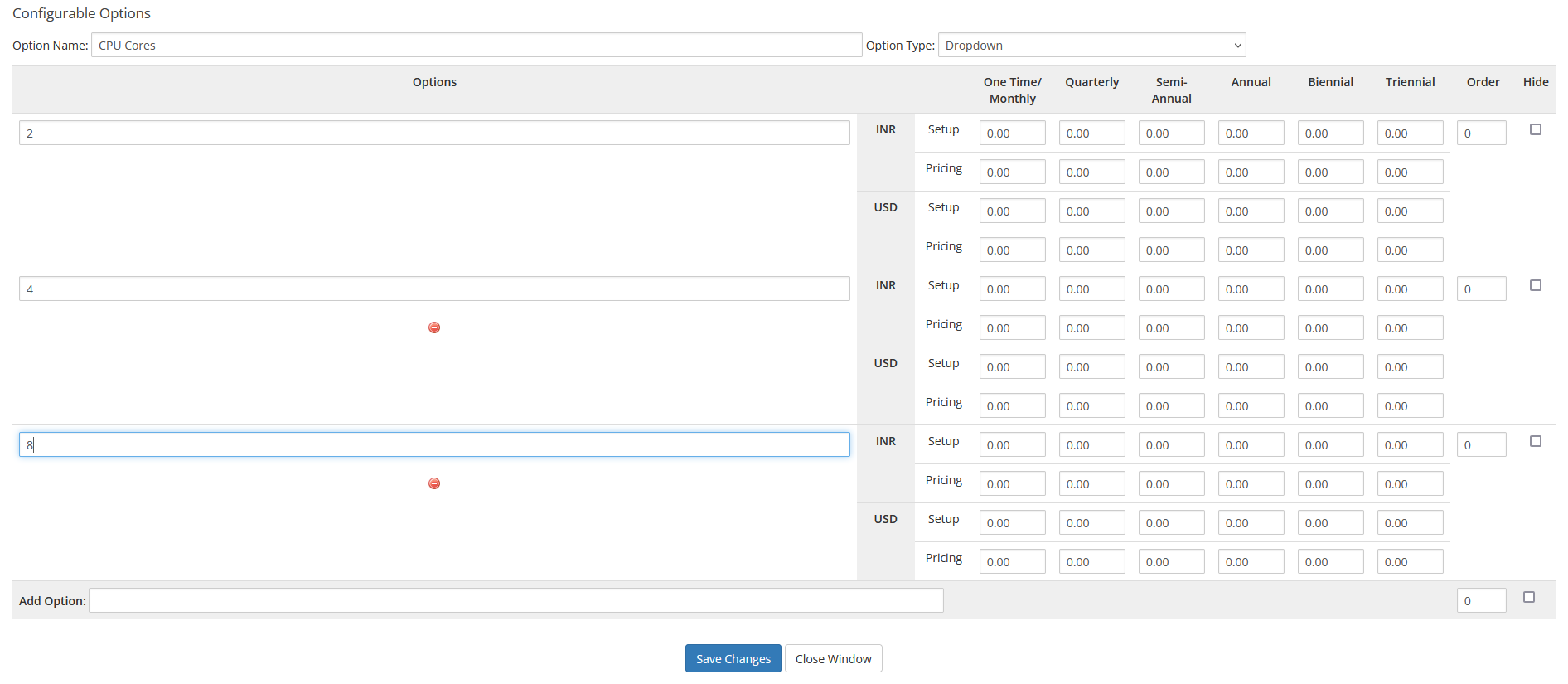
Task: Edit Order field for option 4
Action: pyautogui.click(x=1482, y=289)
